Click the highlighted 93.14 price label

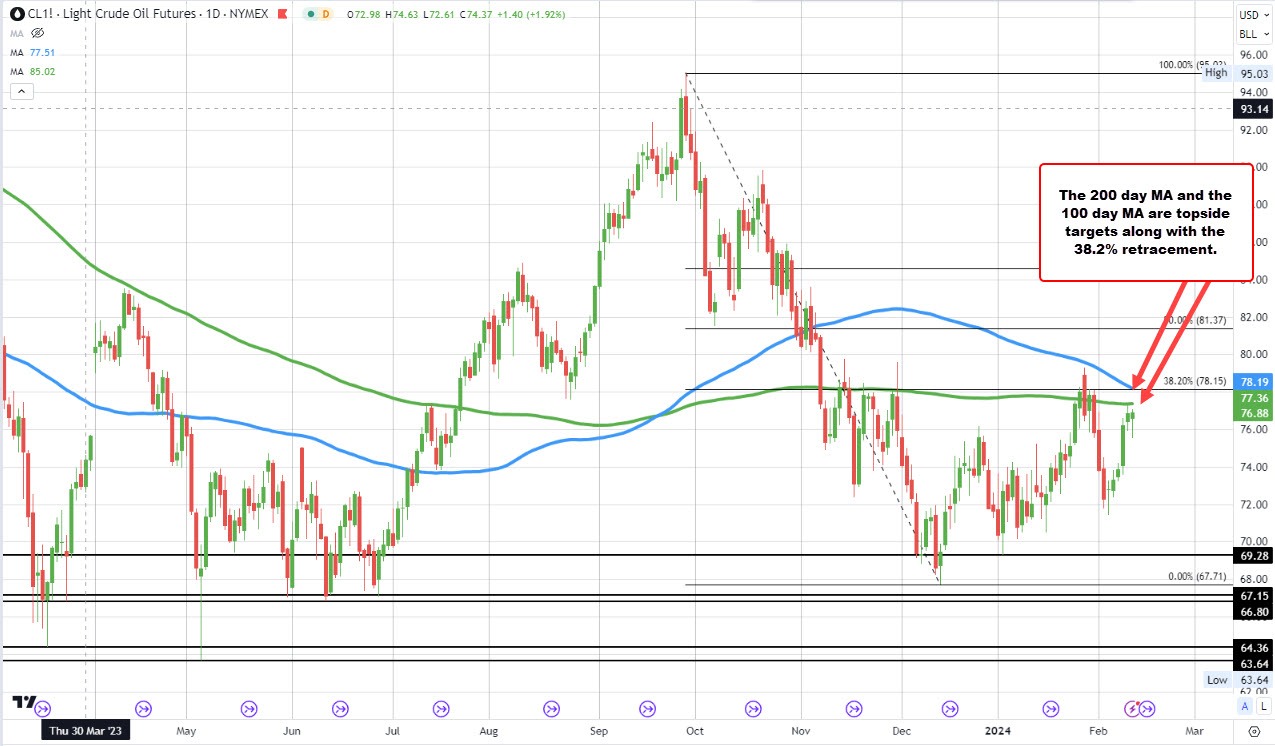tap(1252, 110)
